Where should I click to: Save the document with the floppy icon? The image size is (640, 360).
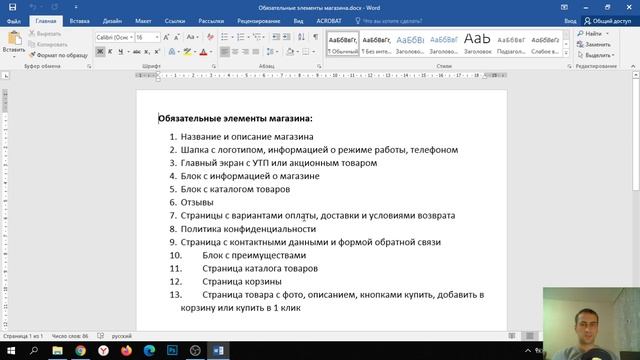[x=13, y=7]
